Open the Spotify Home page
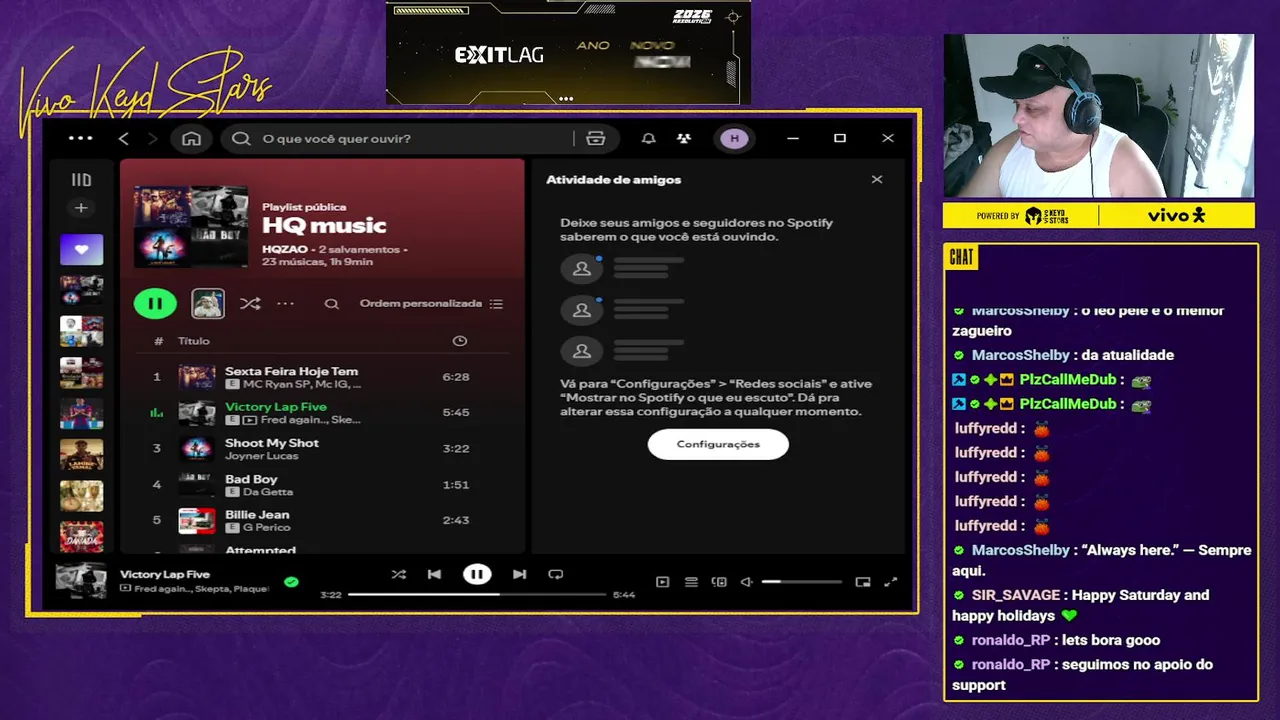1280x720 pixels. [x=191, y=138]
